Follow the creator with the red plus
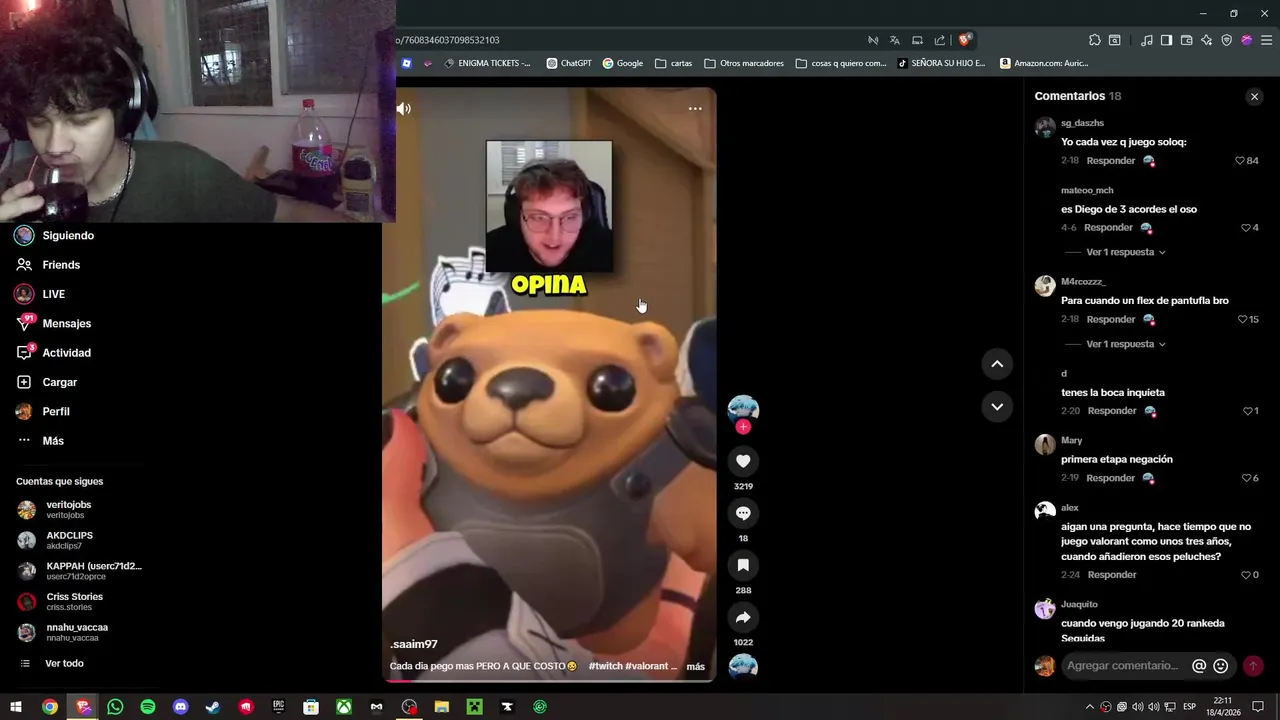 tap(743, 427)
